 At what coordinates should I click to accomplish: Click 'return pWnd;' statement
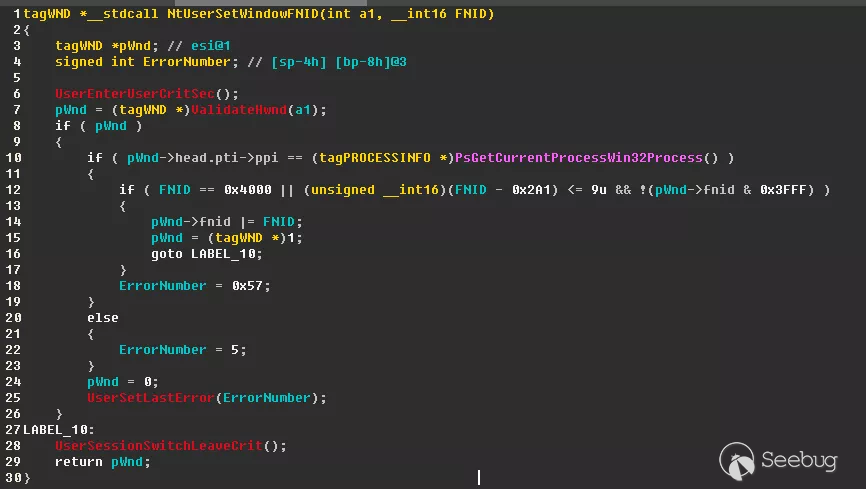(103, 461)
